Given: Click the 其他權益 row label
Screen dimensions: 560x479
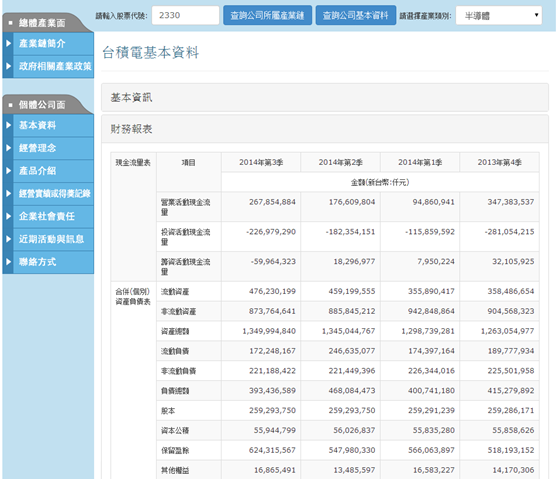Looking at the screenshot, I should click(x=175, y=470).
